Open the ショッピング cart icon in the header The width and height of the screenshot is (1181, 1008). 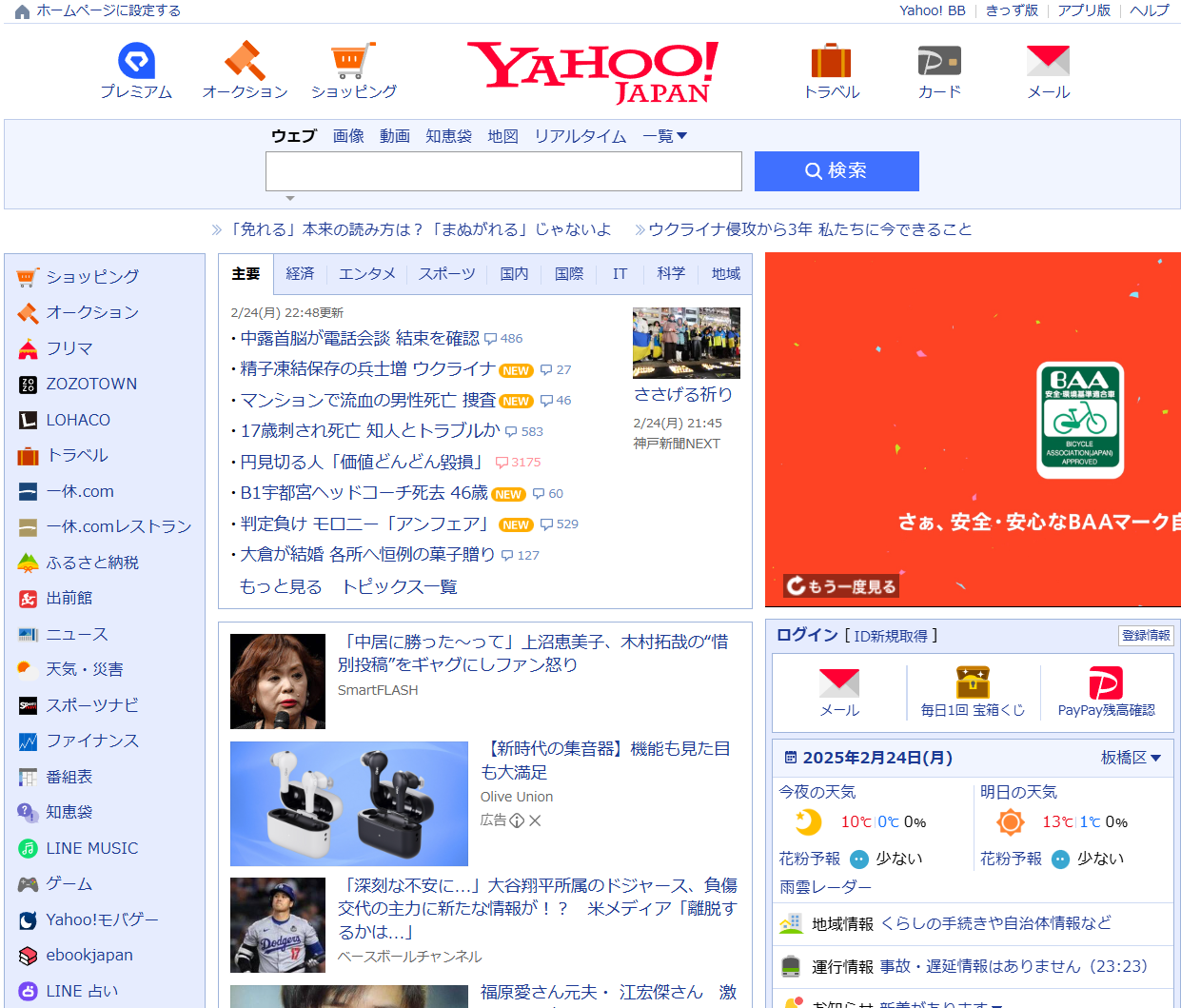(353, 61)
